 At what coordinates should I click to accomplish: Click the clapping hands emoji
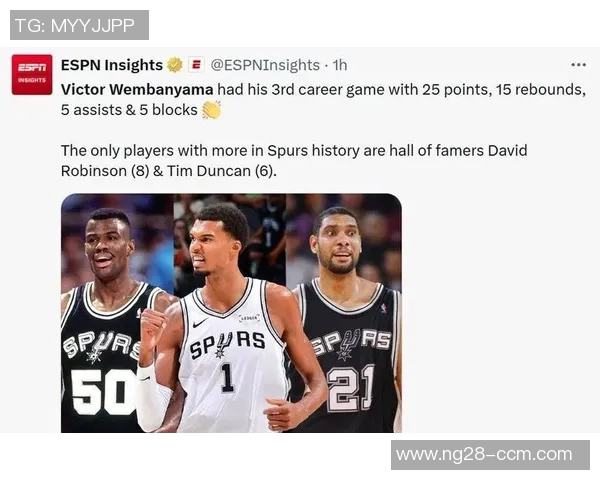[x=212, y=110]
